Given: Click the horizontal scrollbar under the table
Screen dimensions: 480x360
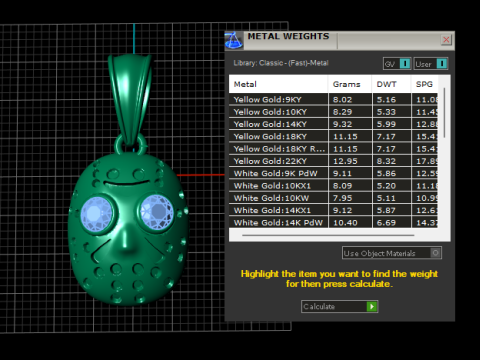Looking at the screenshot, I should [328, 235].
